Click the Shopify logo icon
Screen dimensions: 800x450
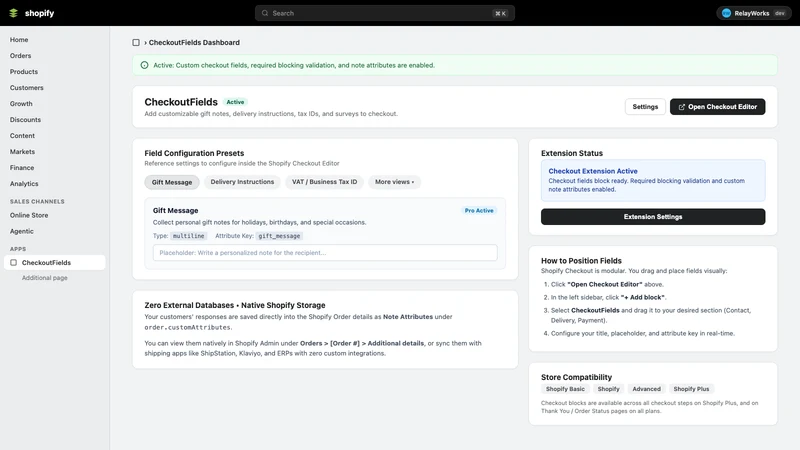14,13
